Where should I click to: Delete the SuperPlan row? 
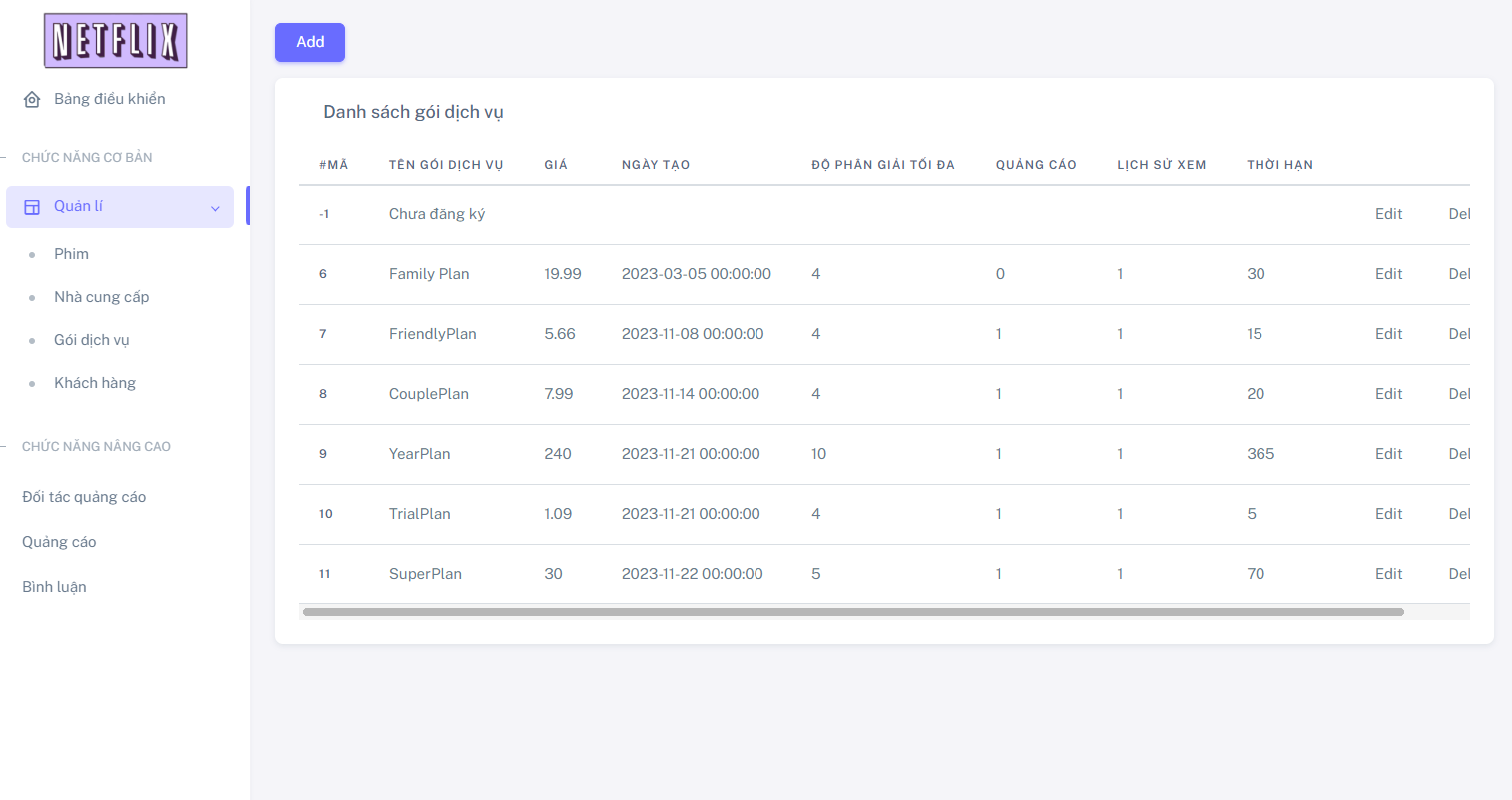1459,574
